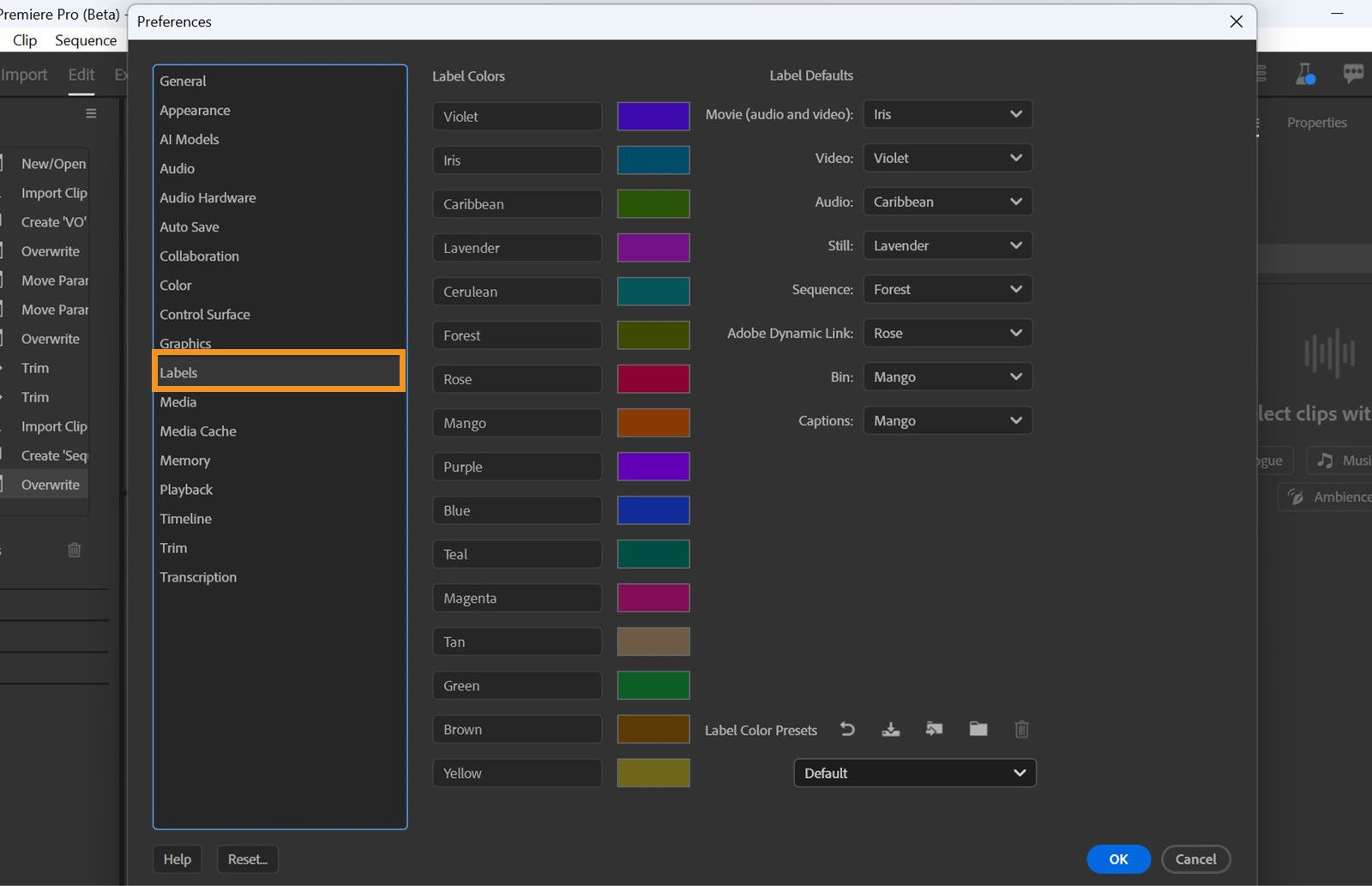
Task: Open the label color presets folder
Action: coord(978,728)
